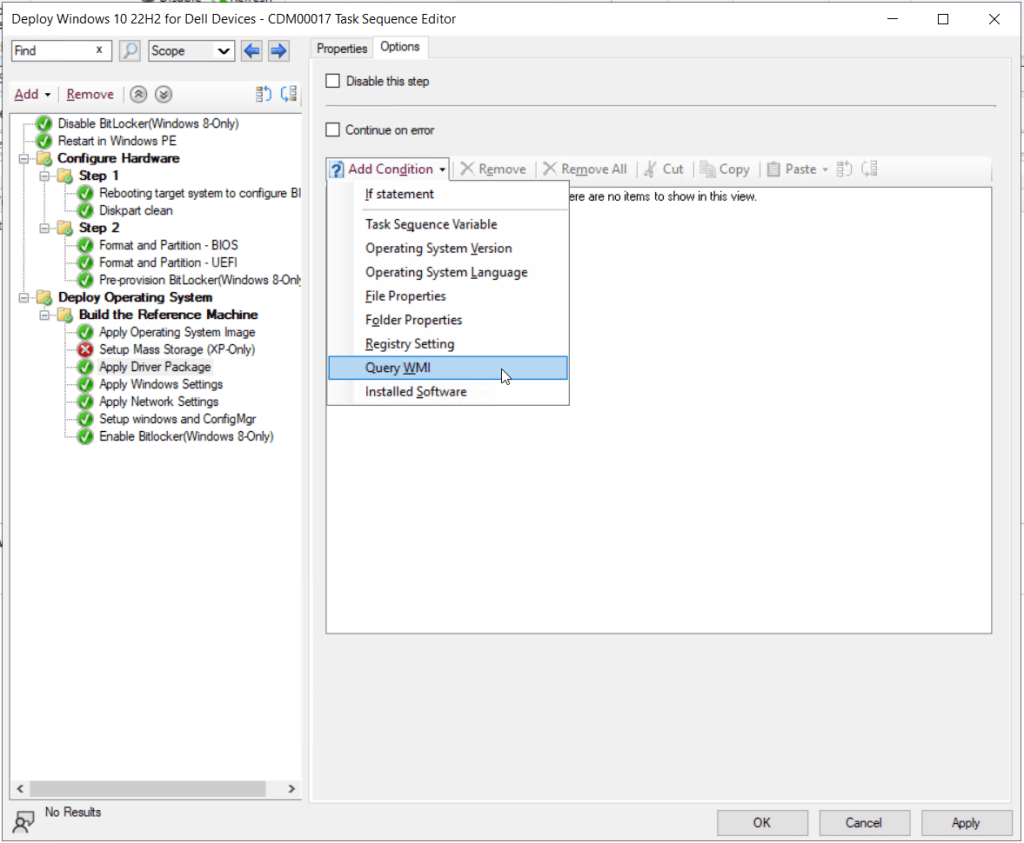Go to next find result arrow
The width and height of the screenshot is (1024, 843).
coord(278,51)
